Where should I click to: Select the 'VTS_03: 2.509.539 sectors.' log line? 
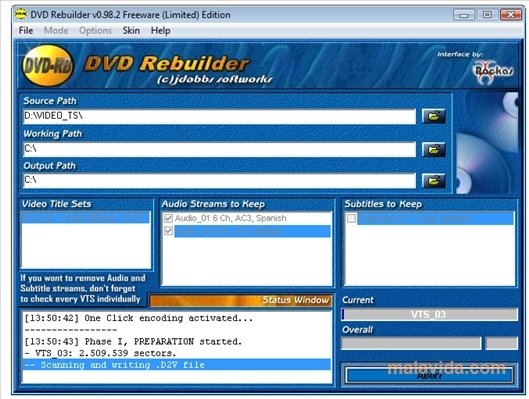point(101,353)
